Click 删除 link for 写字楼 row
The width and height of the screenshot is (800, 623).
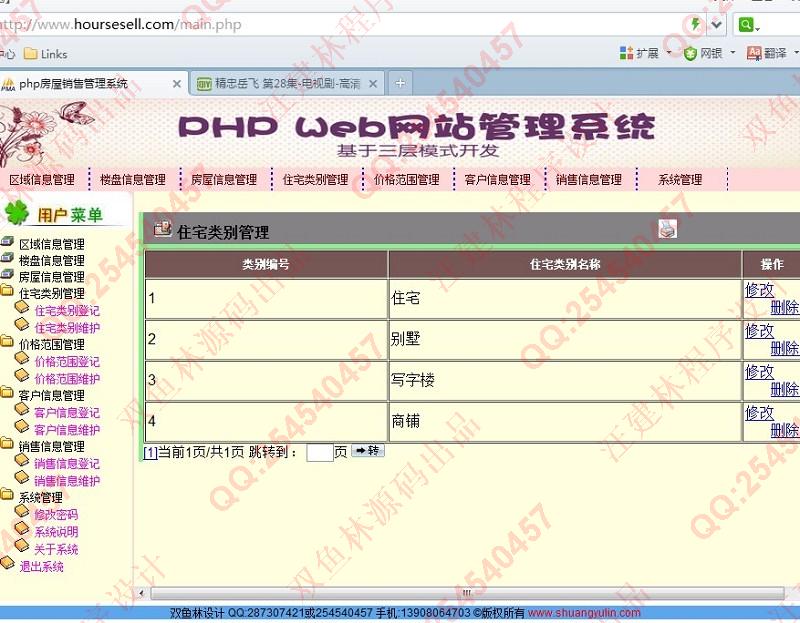coord(785,390)
